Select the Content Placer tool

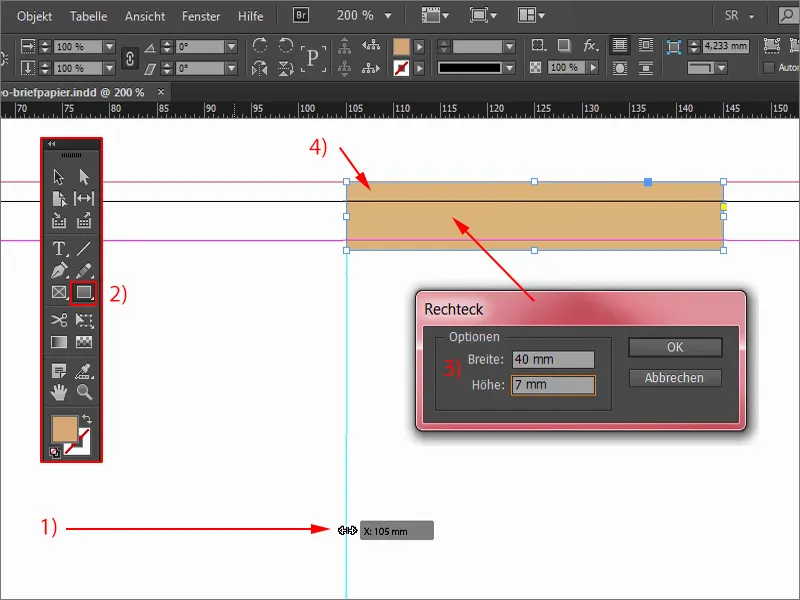[x=84, y=220]
